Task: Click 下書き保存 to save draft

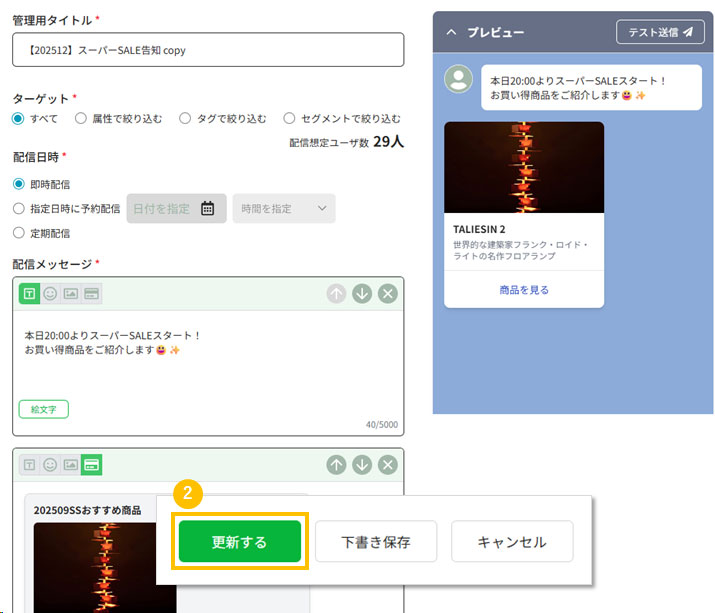Action: [x=375, y=542]
